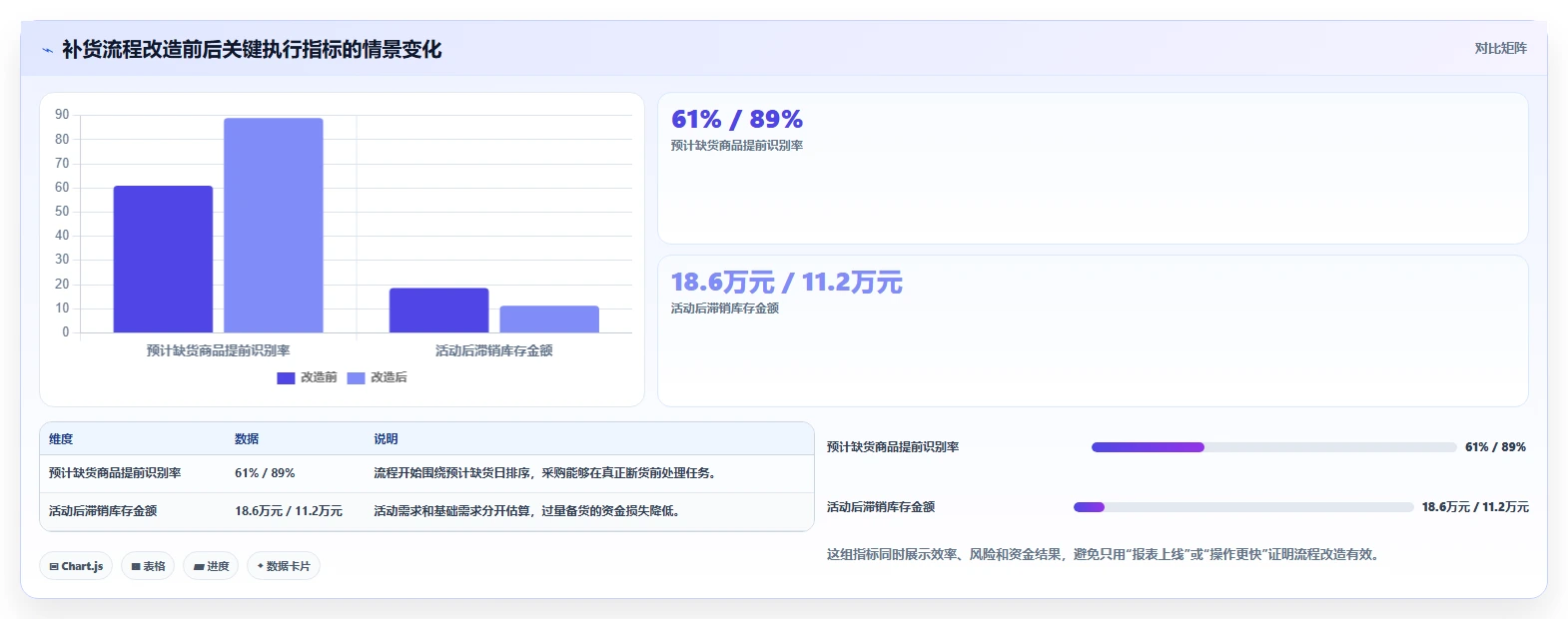This screenshot has height=619, width=1568.
Task: Click x-axis label 活动后滞销库存金额 in chart
Action: coord(494,350)
